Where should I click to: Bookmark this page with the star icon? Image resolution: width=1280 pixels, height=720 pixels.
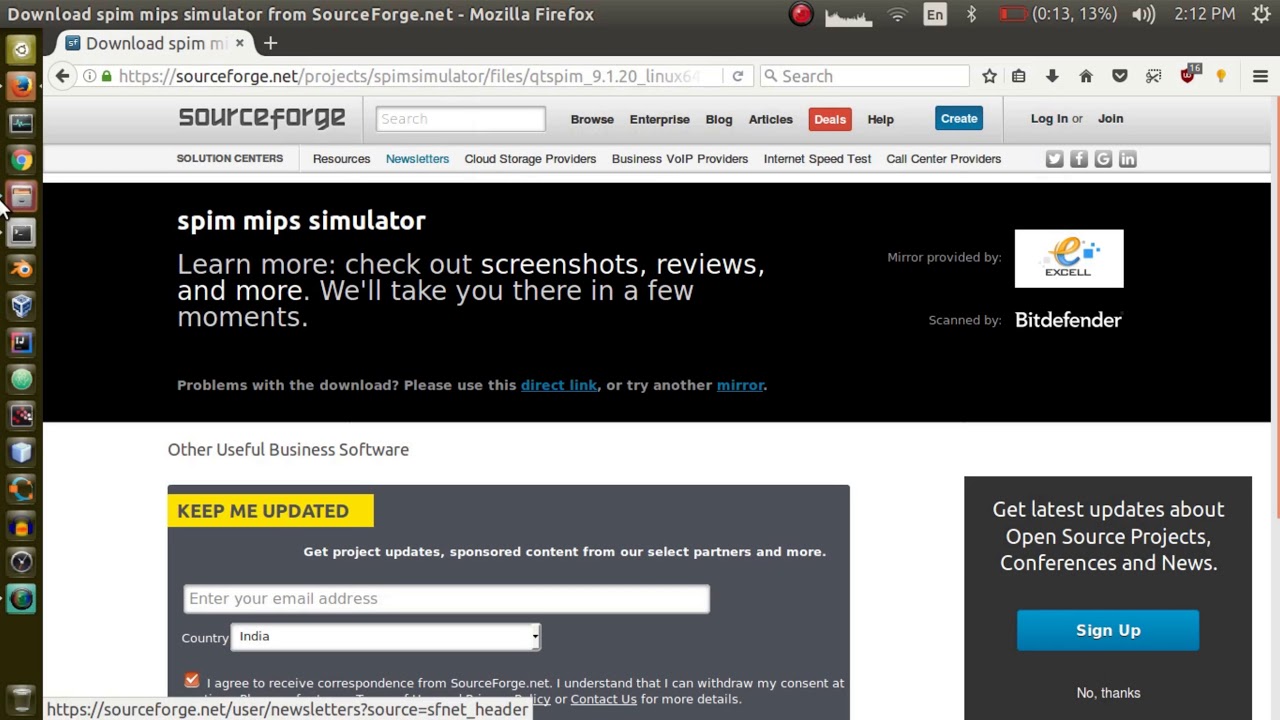click(989, 76)
